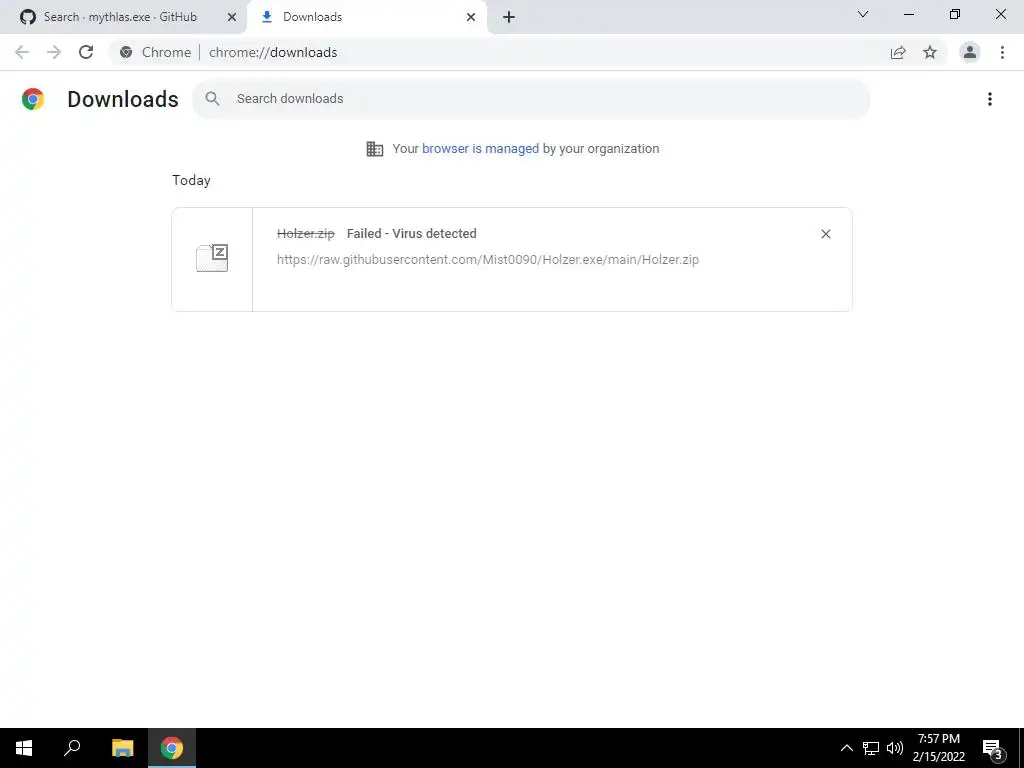Open the profile avatar menu
Screen dimensions: 1024x768
(970, 52)
